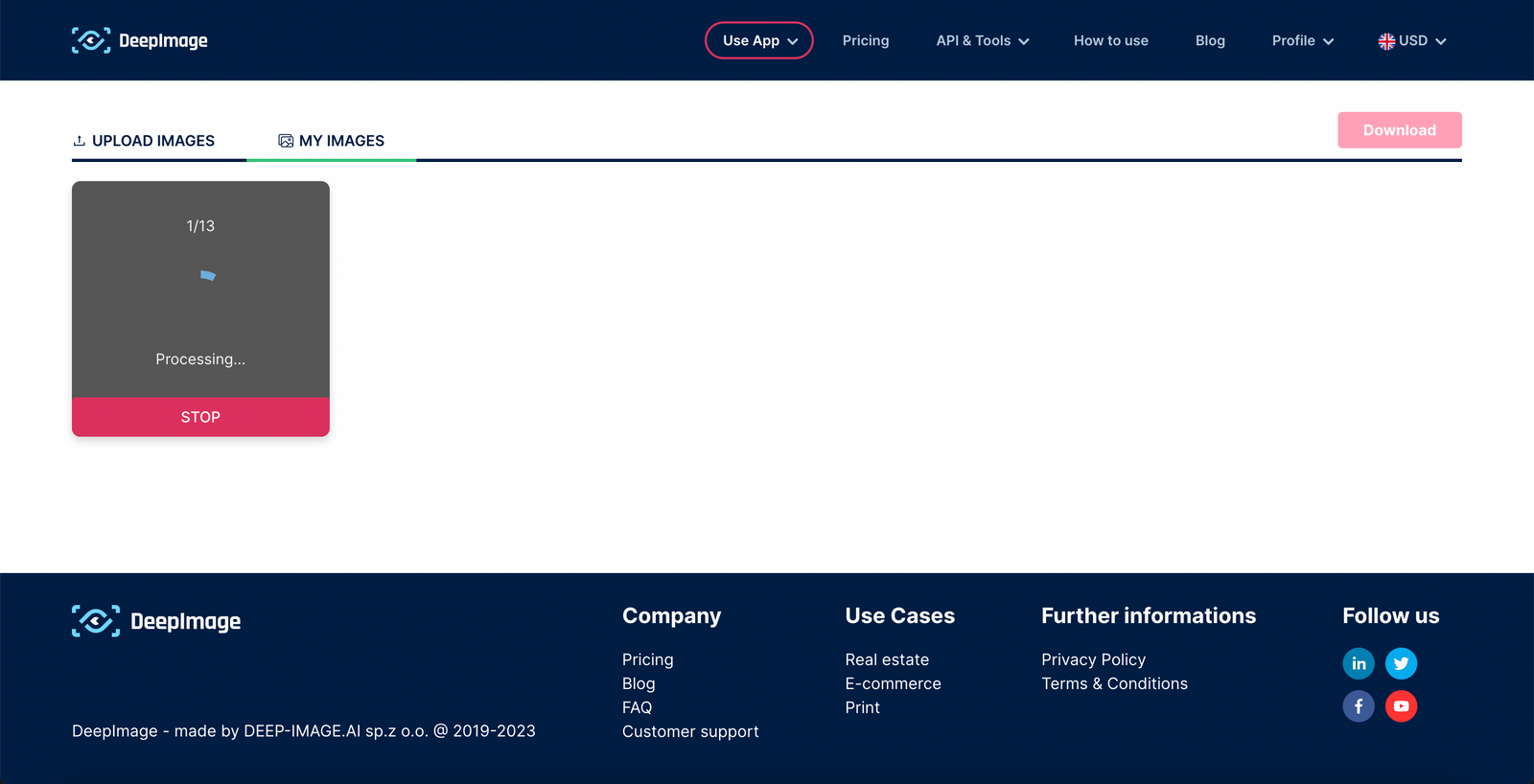Open the Blog link in header
The image size is (1534, 784).
[x=1210, y=40]
